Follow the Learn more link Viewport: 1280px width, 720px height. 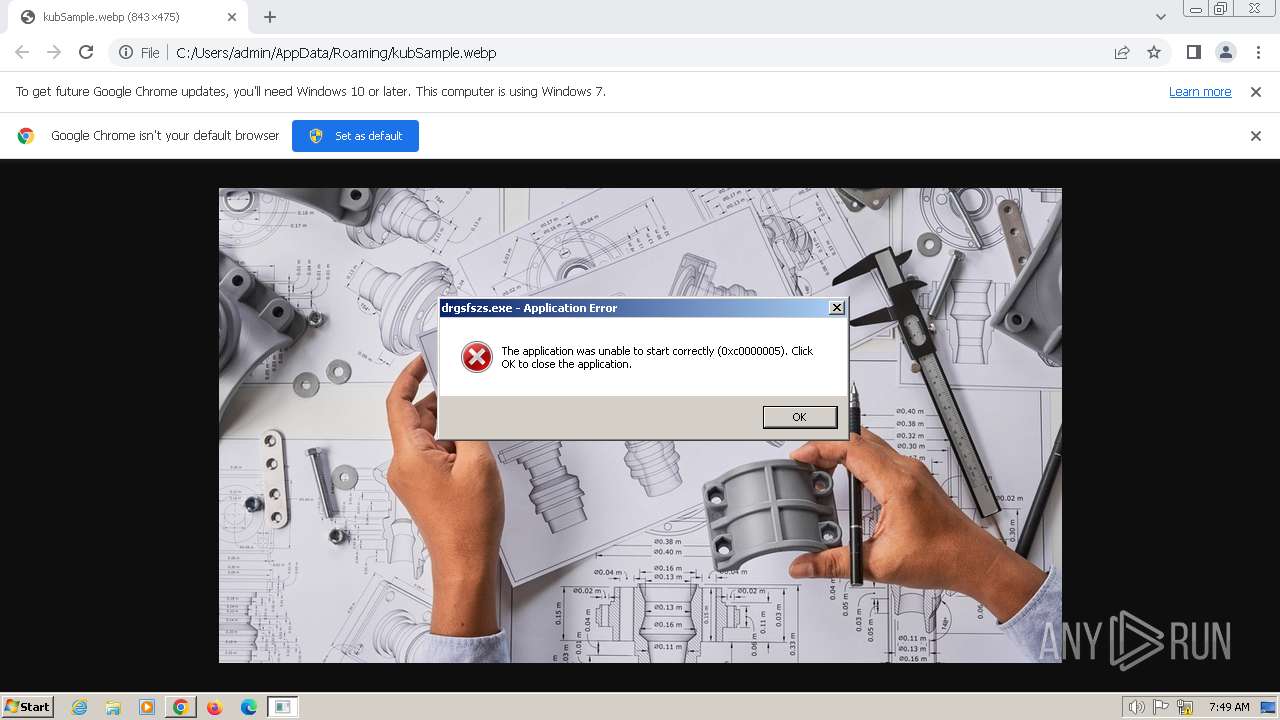click(1200, 92)
